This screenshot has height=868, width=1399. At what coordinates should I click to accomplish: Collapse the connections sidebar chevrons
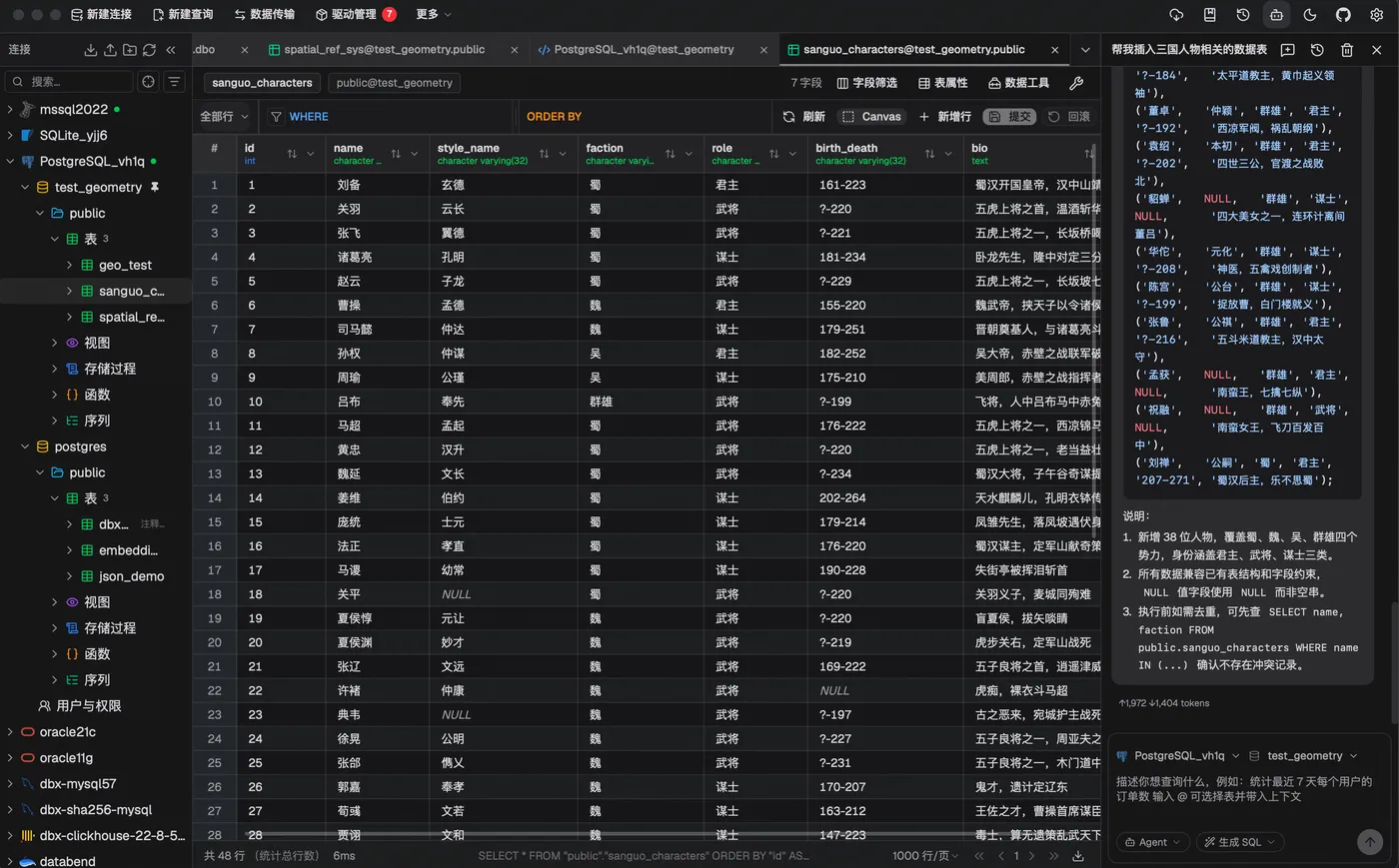point(171,50)
